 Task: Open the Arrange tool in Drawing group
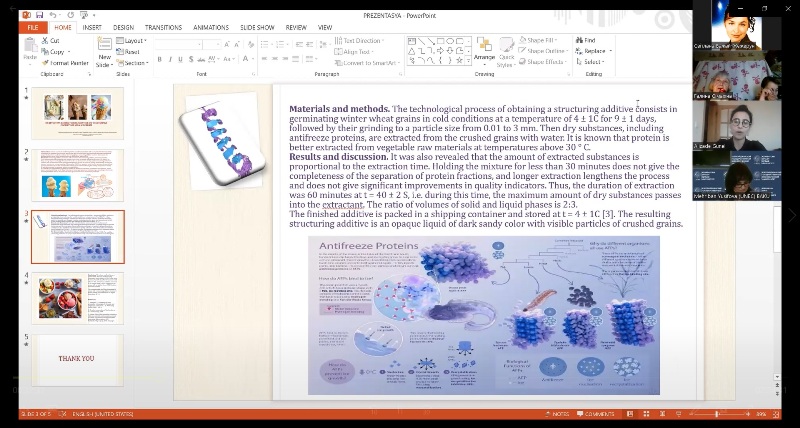pos(484,51)
